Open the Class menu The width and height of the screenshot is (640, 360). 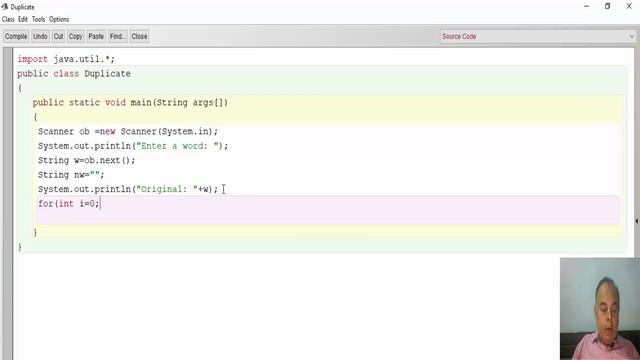pyautogui.click(x=8, y=19)
